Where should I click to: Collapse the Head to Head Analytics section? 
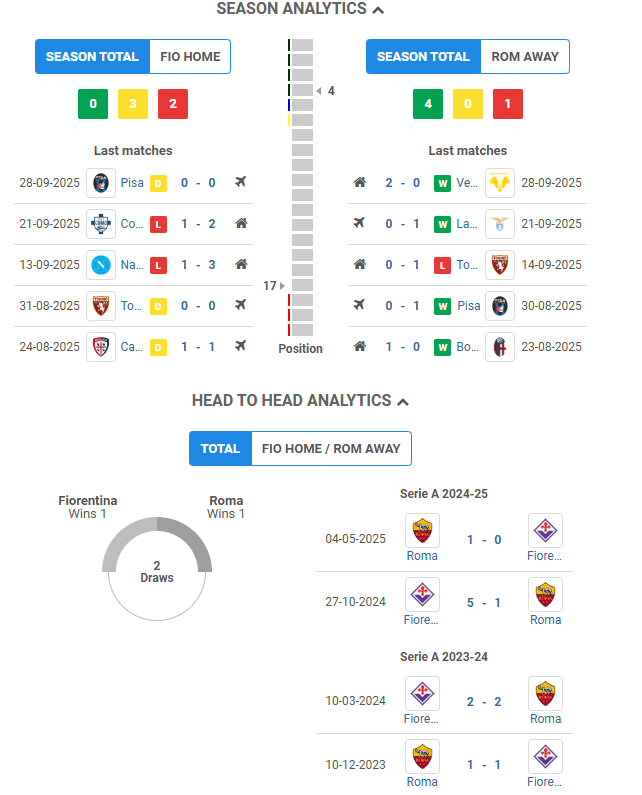pyautogui.click(x=403, y=401)
